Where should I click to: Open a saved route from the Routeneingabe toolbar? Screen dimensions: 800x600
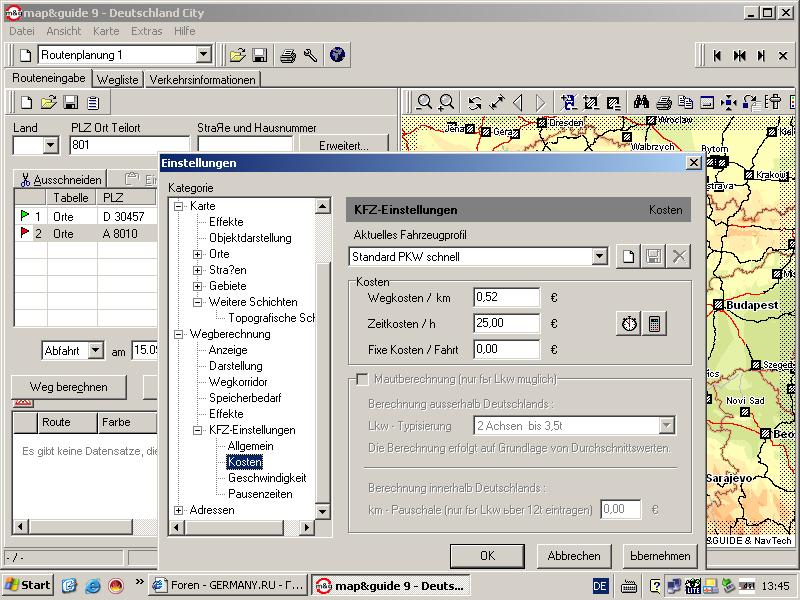click(x=48, y=103)
